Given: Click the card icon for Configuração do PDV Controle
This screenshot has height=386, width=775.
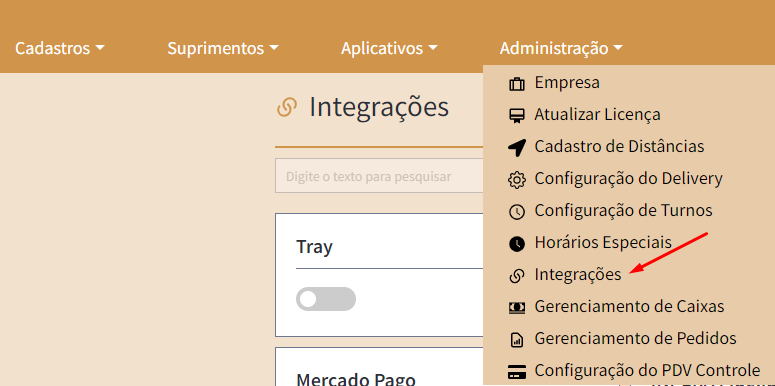Looking at the screenshot, I should [517, 371].
